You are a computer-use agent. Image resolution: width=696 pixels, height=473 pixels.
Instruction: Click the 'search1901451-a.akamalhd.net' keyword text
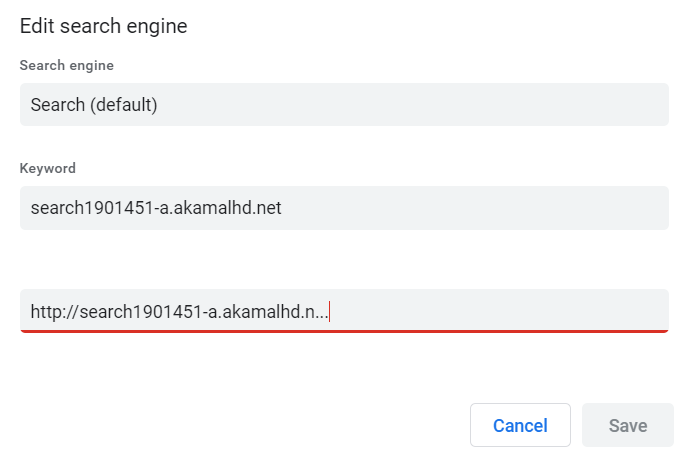[156, 208]
